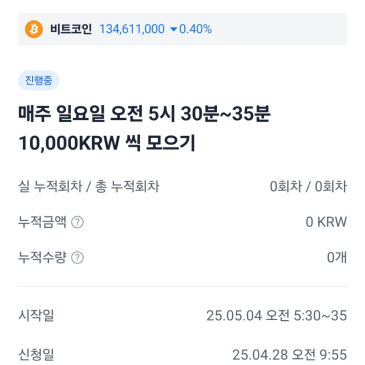Image resolution: width=365 pixels, height=365 pixels.
Task: Click the 25.05.04 오전 5:30~35 start date
Action: [x=277, y=315]
